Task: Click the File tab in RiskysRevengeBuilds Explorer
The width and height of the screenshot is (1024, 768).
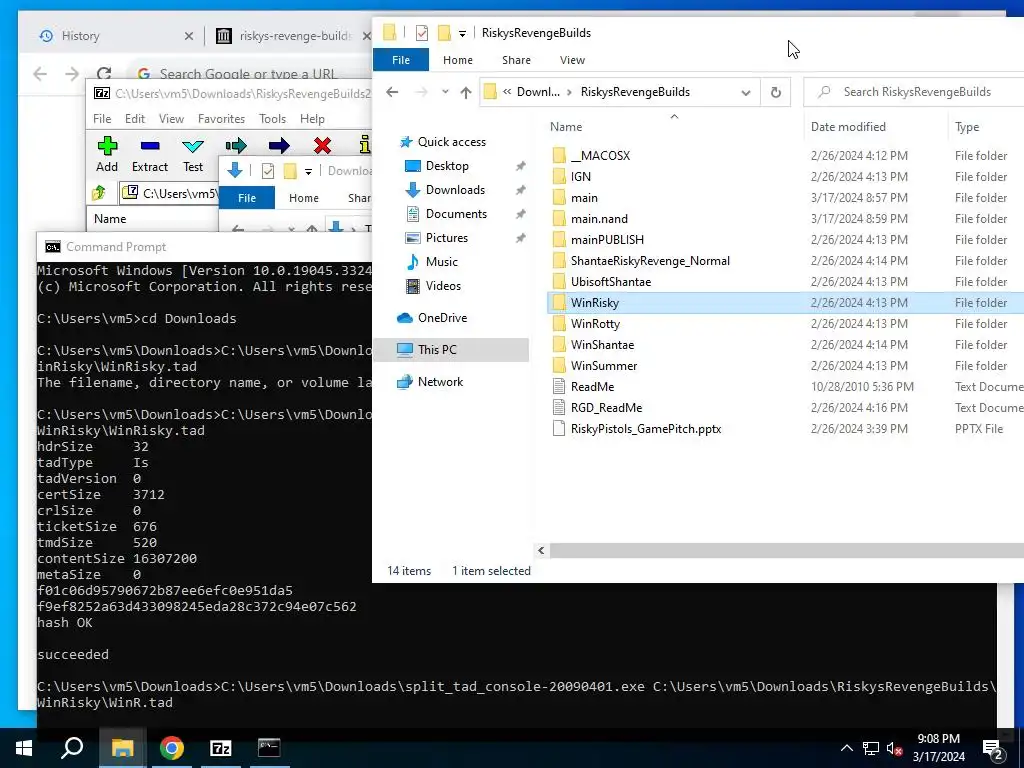Action: [401, 60]
